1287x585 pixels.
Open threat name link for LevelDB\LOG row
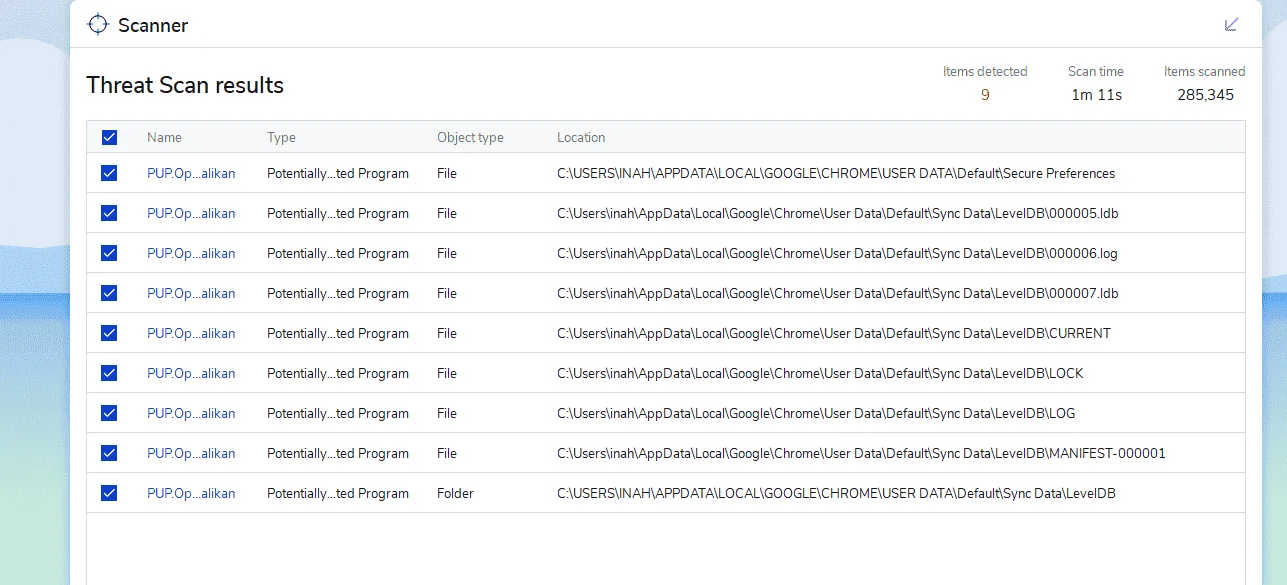pos(191,413)
